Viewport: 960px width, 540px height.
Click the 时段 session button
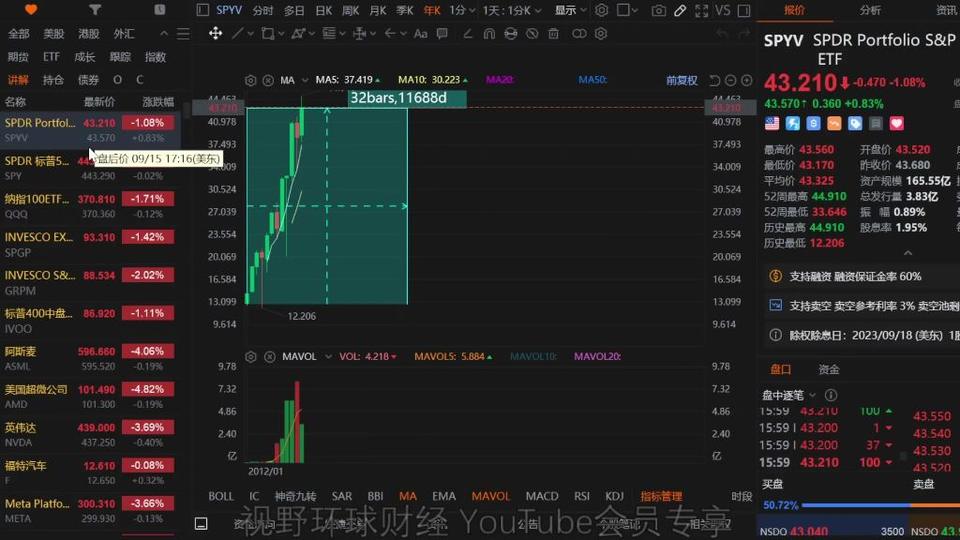pos(741,496)
